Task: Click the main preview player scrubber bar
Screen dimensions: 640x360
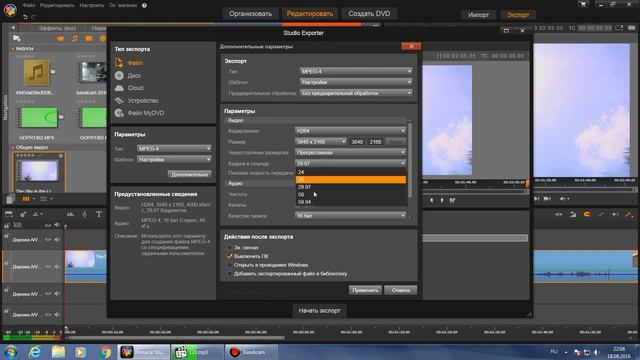Action: (x=585, y=189)
